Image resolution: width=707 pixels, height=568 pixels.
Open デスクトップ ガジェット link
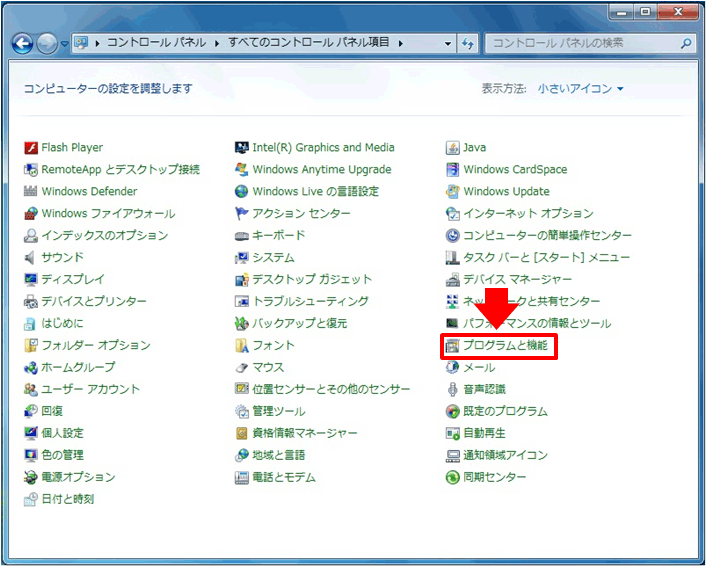312,279
